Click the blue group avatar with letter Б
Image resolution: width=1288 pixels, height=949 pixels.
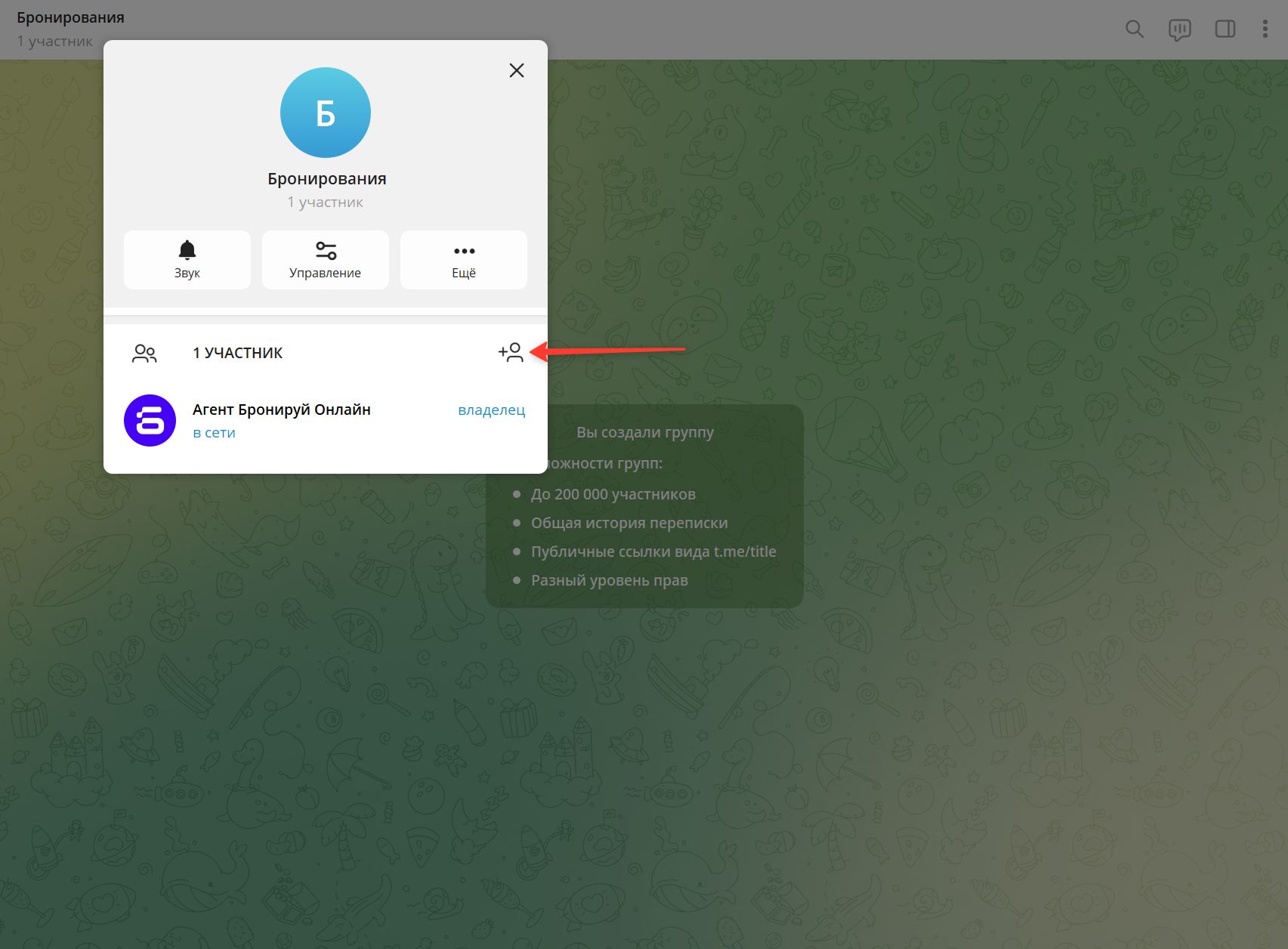326,113
